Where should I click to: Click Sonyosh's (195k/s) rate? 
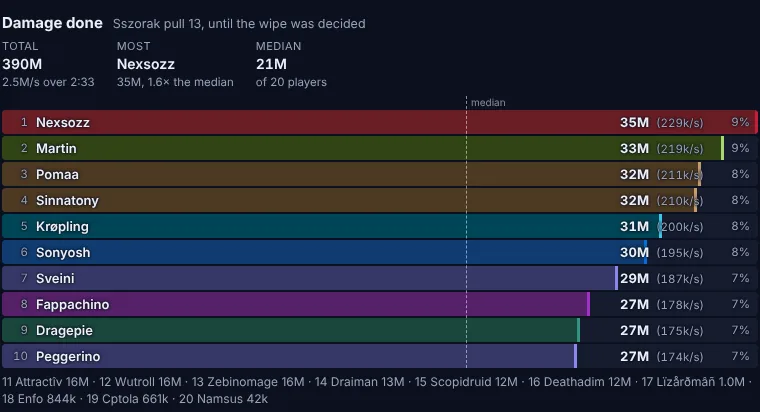point(680,253)
